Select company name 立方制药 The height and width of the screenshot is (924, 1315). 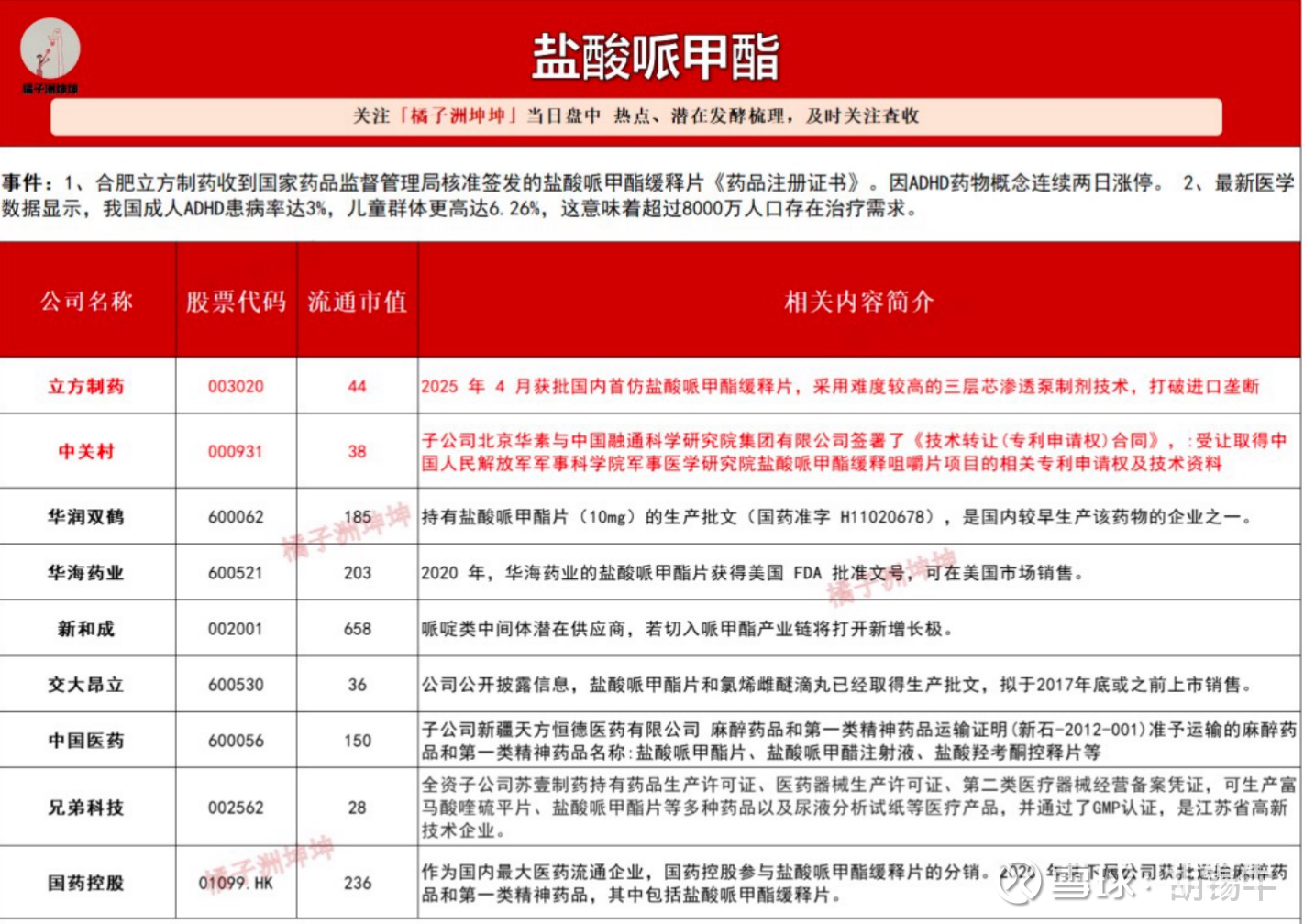(86, 386)
